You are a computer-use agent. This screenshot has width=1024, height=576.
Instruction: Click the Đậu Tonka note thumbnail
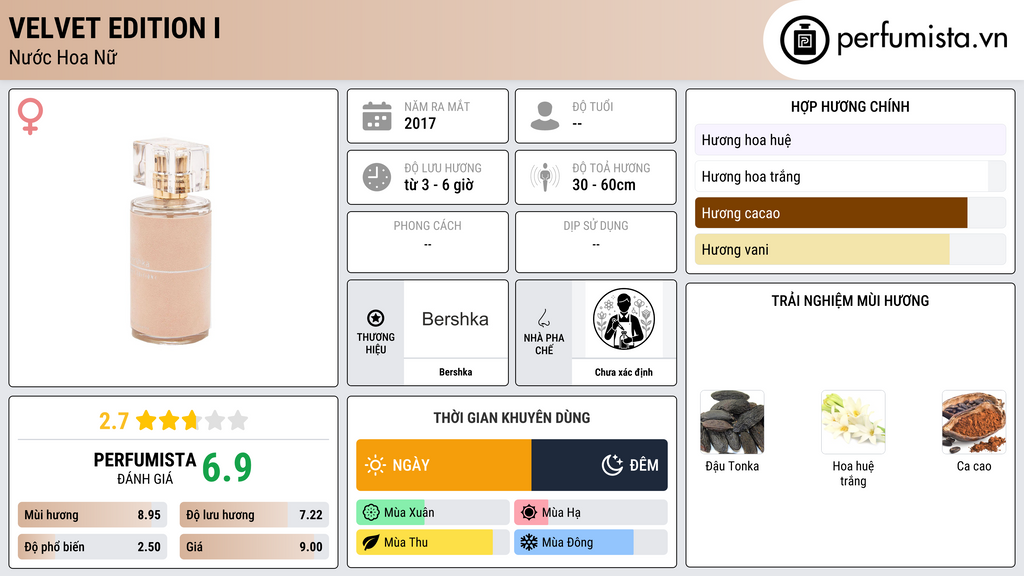click(732, 423)
